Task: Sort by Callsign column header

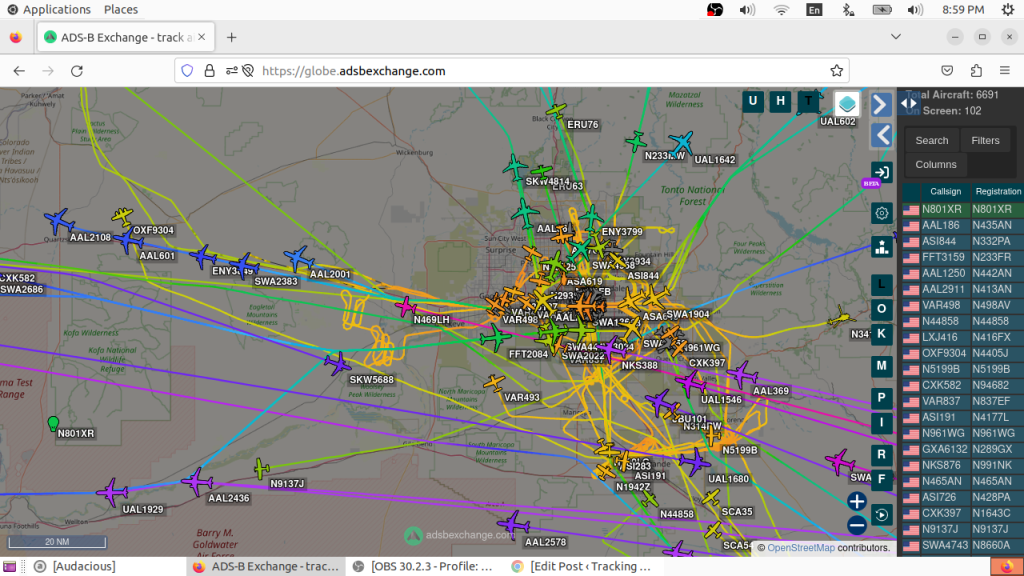Action: click(945, 191)
